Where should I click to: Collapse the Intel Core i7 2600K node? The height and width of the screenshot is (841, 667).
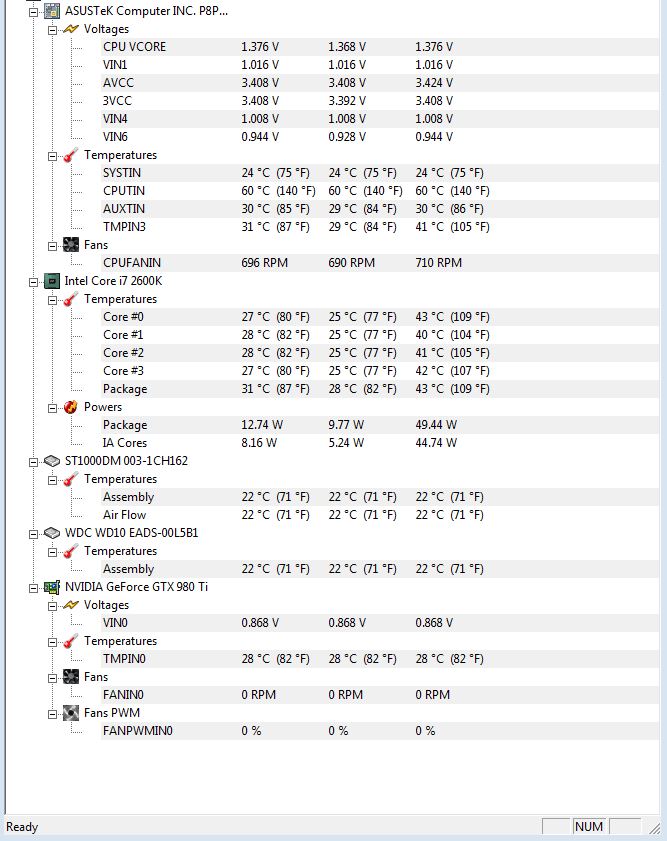point(33,282)
